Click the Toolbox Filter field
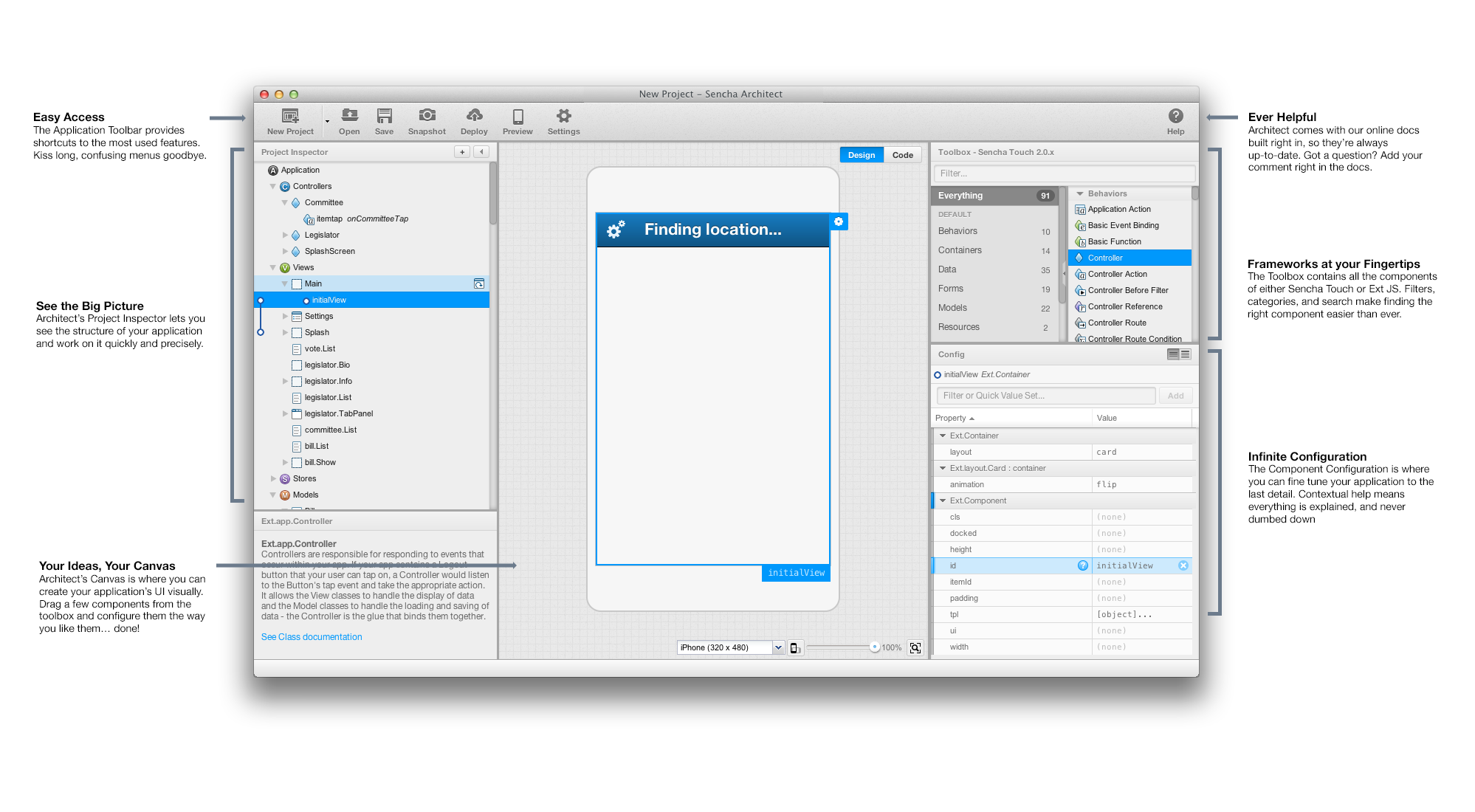 [x=1064, y=173]
